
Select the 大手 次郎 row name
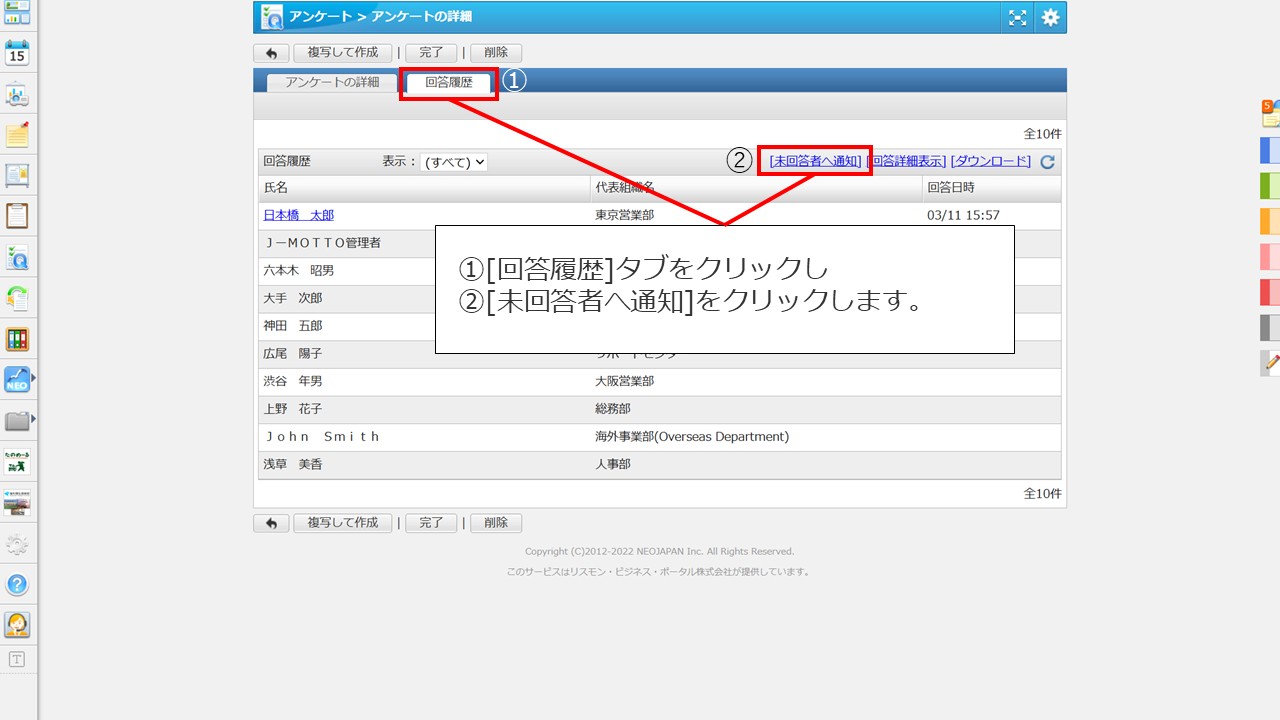(x=292, y=298)
